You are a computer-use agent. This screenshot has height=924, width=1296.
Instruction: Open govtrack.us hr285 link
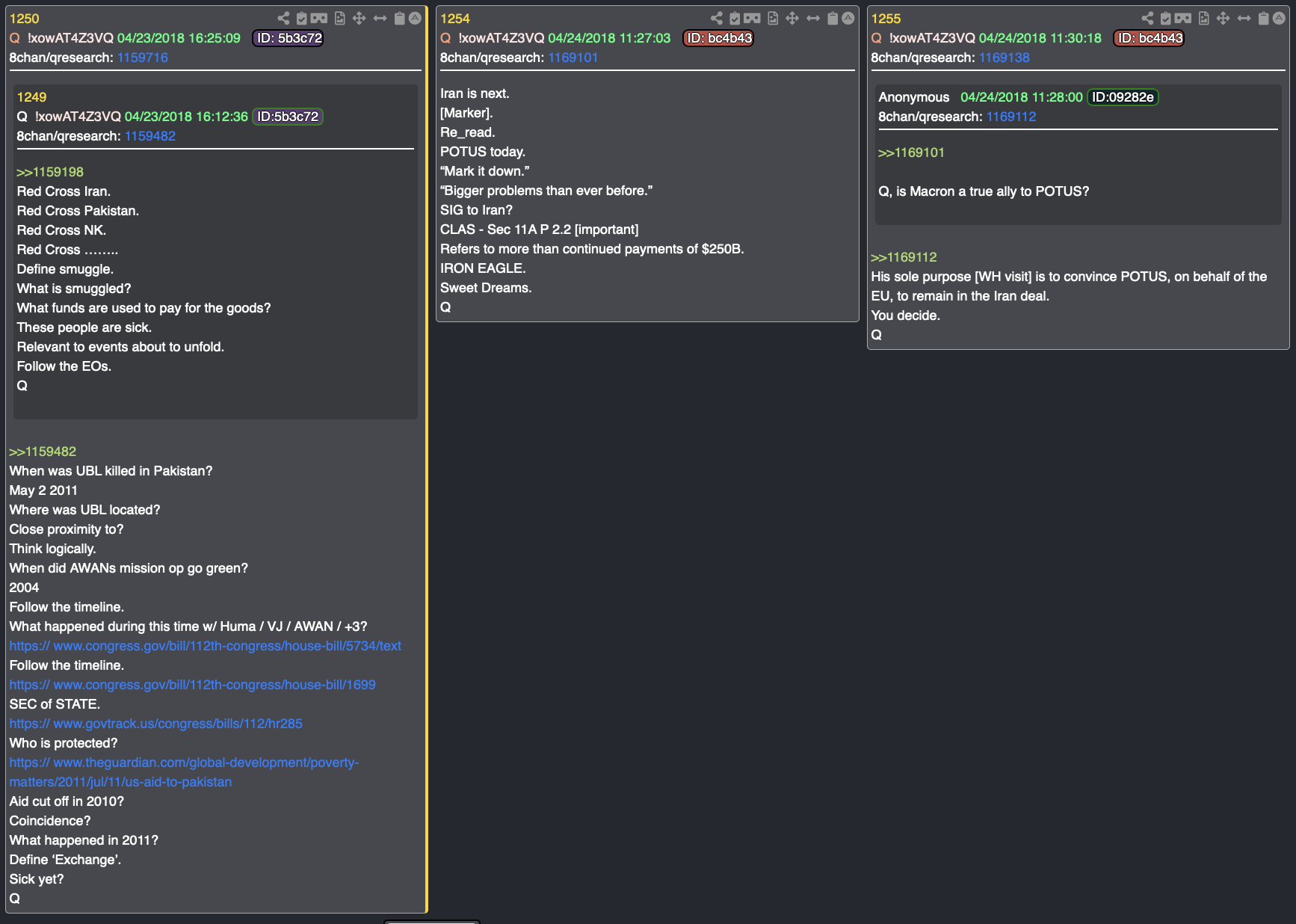point(156,724)
